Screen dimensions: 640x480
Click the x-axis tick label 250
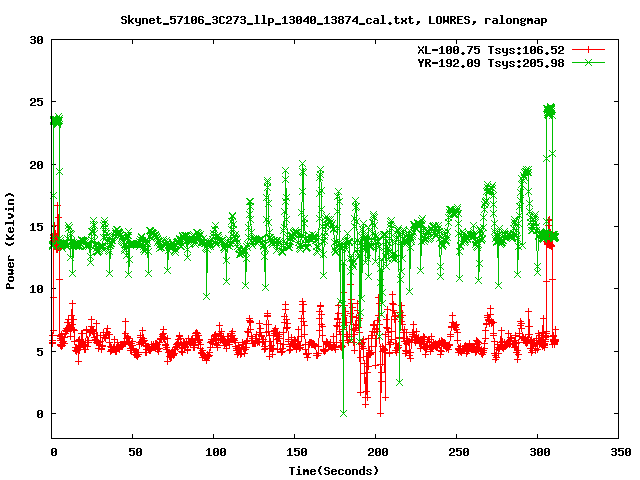pos(458,452)
